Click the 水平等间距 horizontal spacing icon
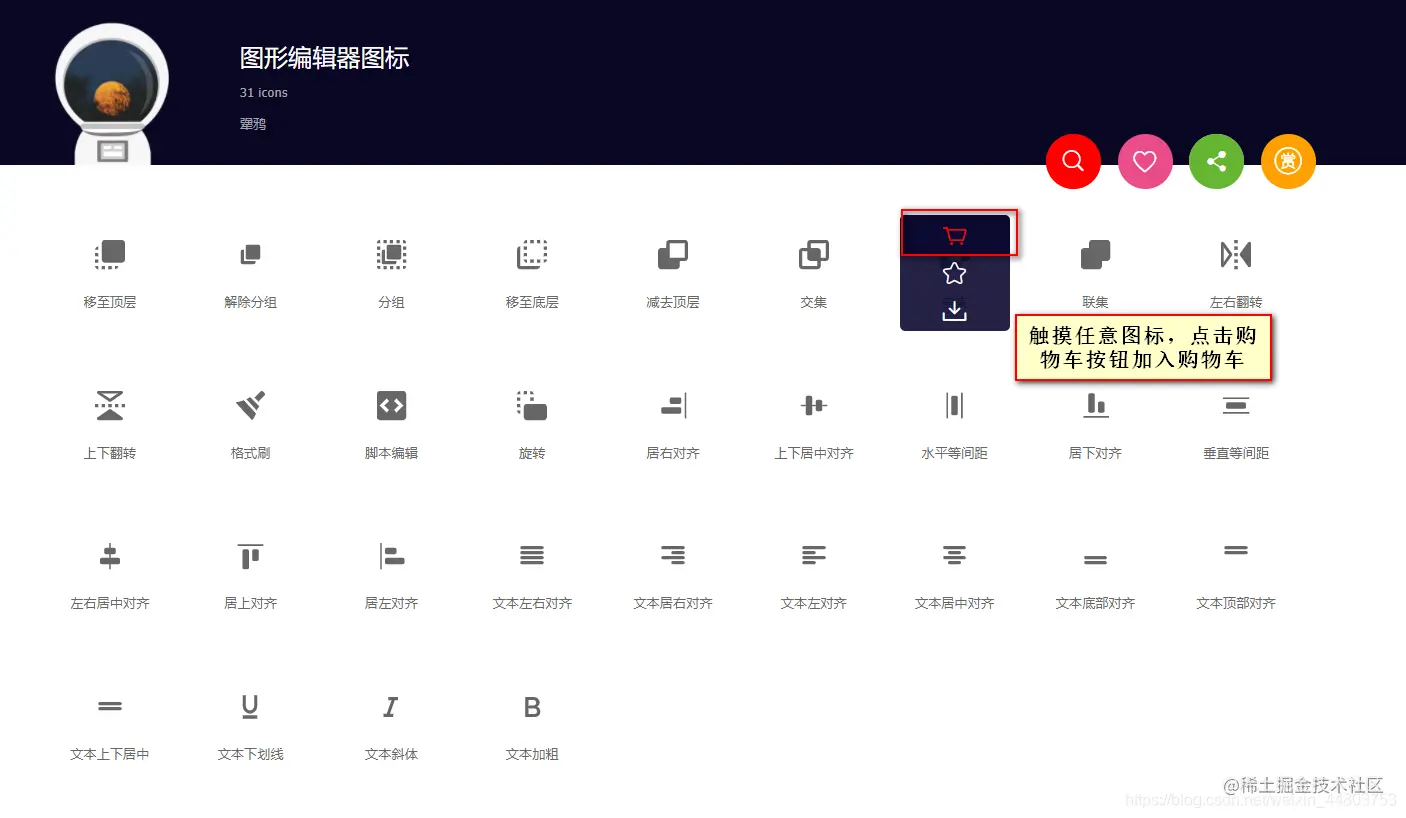This screenshot has height=818, width=1406. (954, 405)
